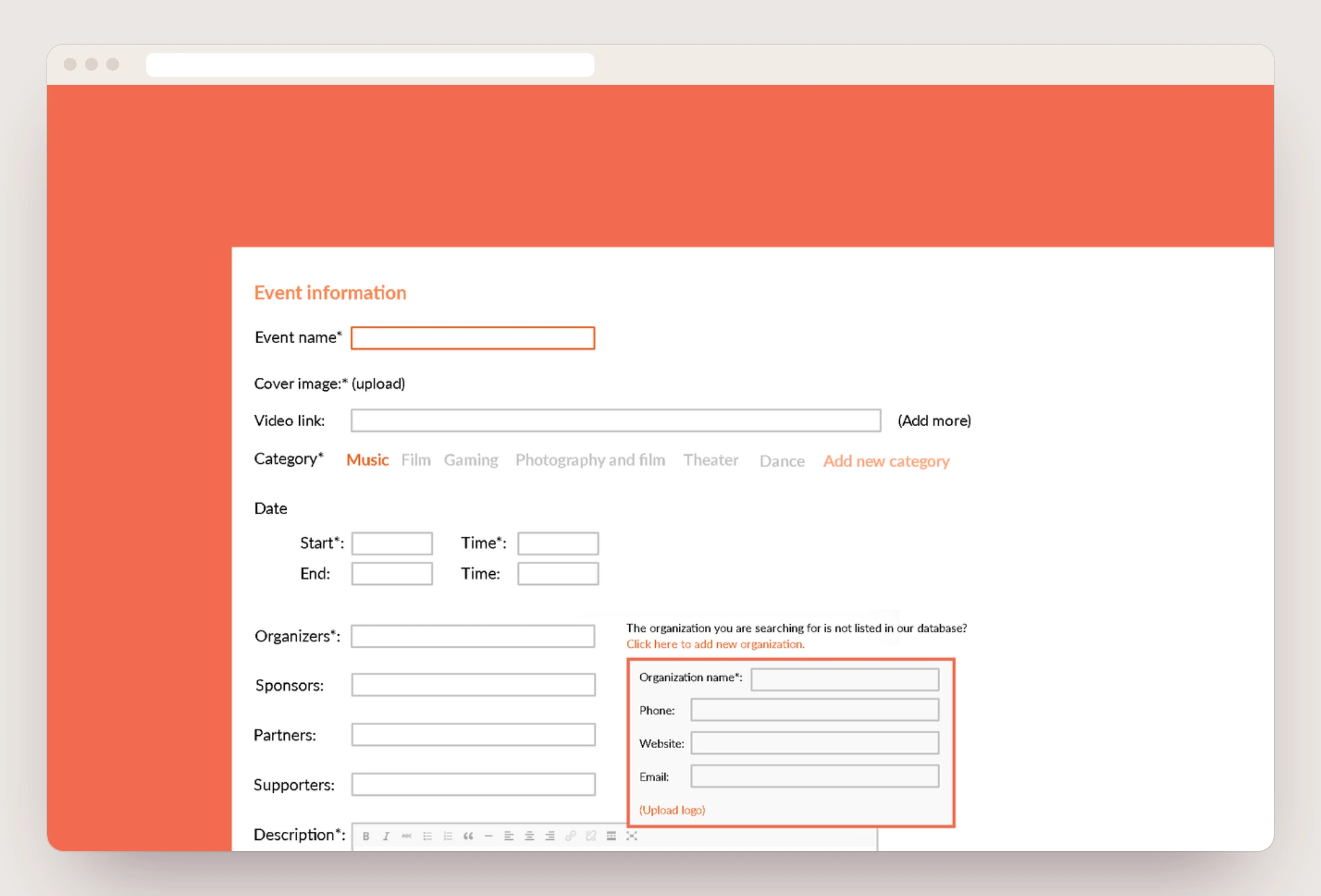Select the Dance category
The image size is (1321, 896).
click(x=782, y=461)
